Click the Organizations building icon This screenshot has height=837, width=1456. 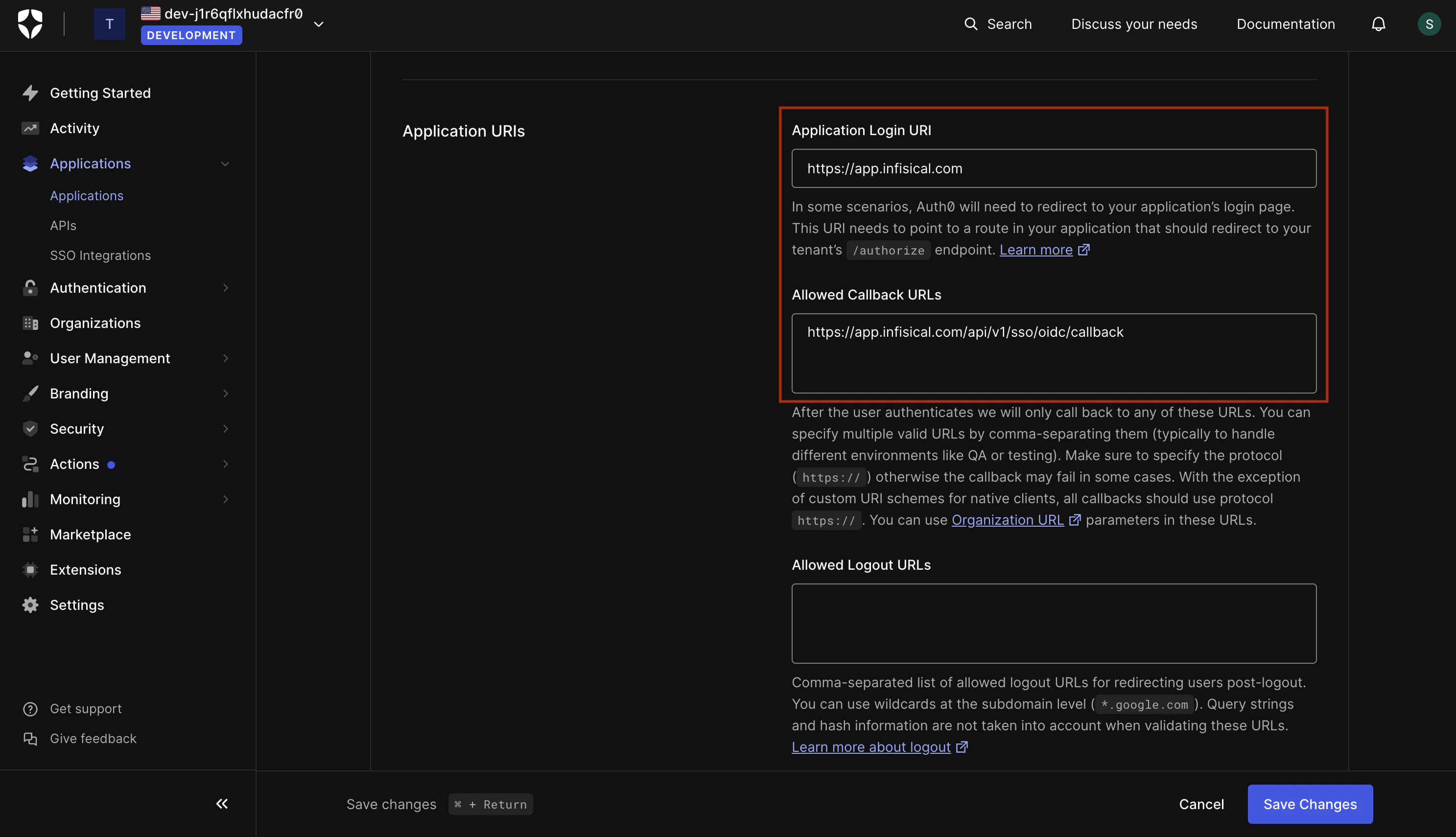(x=30, y=323)
